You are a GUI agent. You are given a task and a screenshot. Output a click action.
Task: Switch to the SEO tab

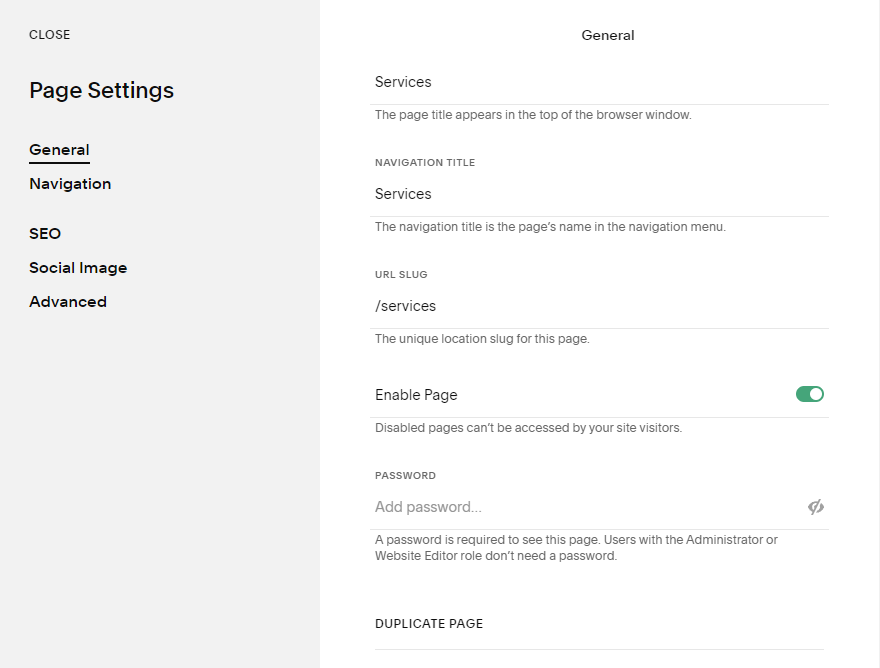tap(45, 234)
